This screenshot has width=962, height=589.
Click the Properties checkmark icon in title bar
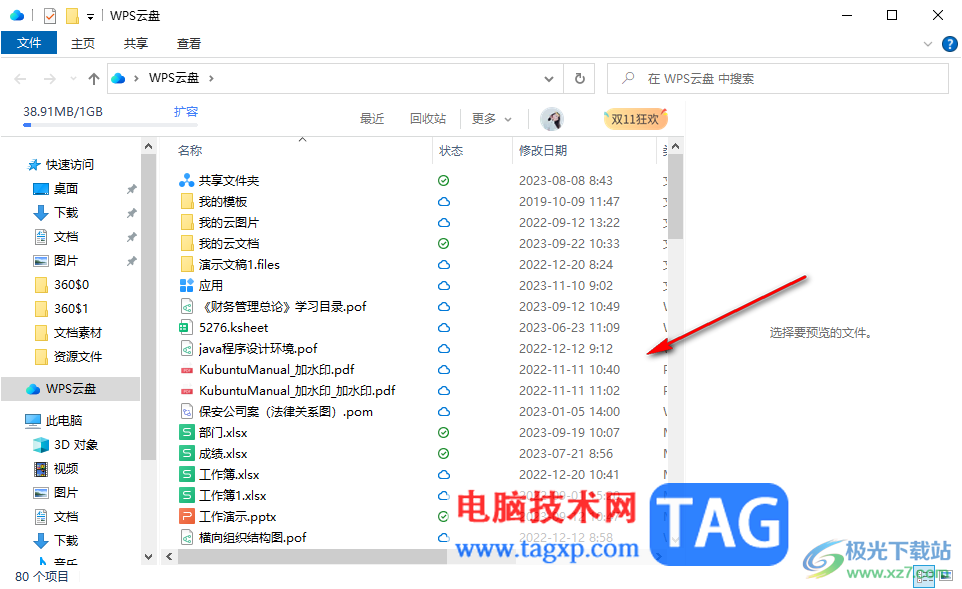[x=50, y=15]
